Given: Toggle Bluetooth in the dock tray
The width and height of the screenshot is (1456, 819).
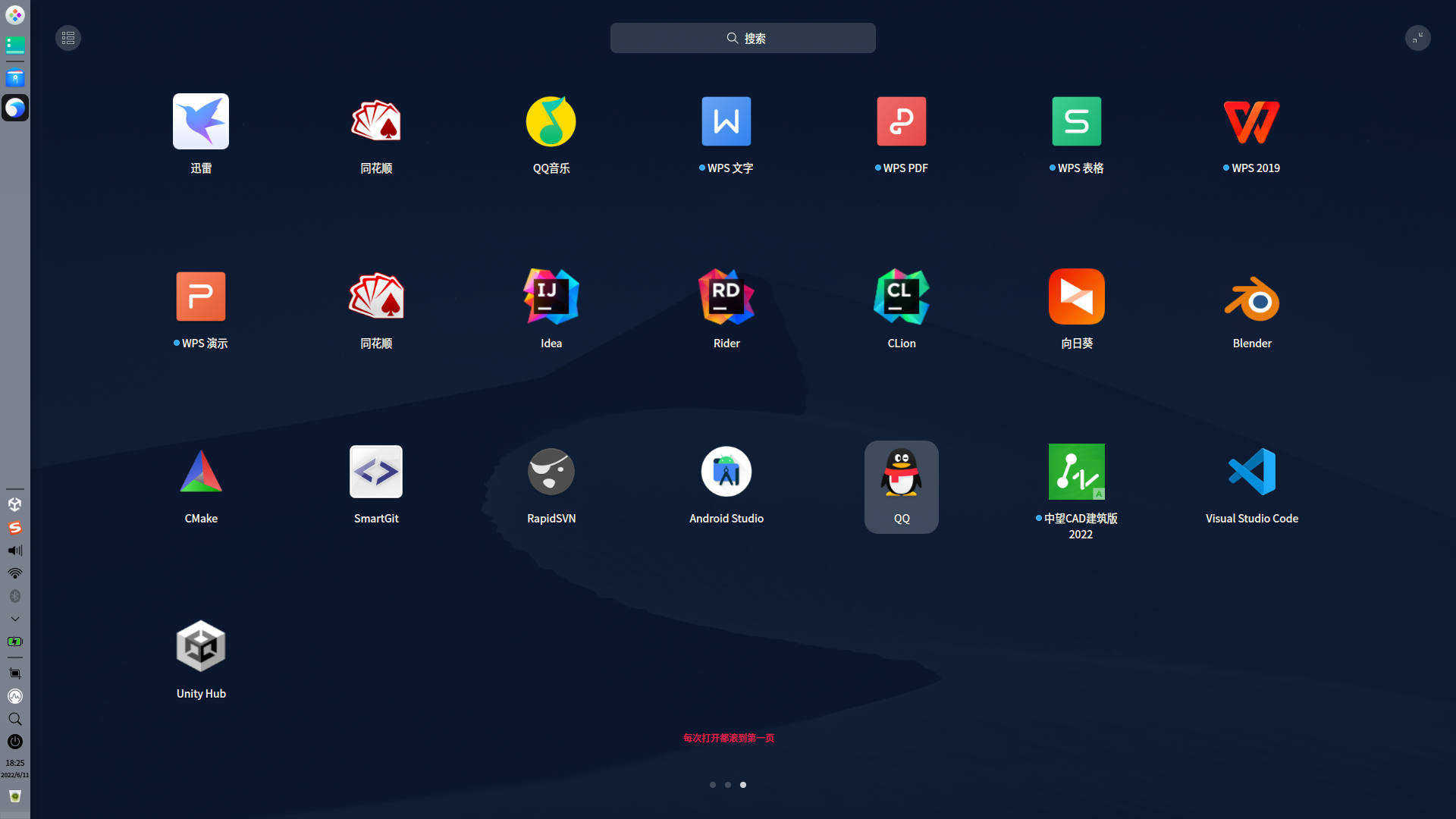Looking at the screenshot, I should [15, 596].
